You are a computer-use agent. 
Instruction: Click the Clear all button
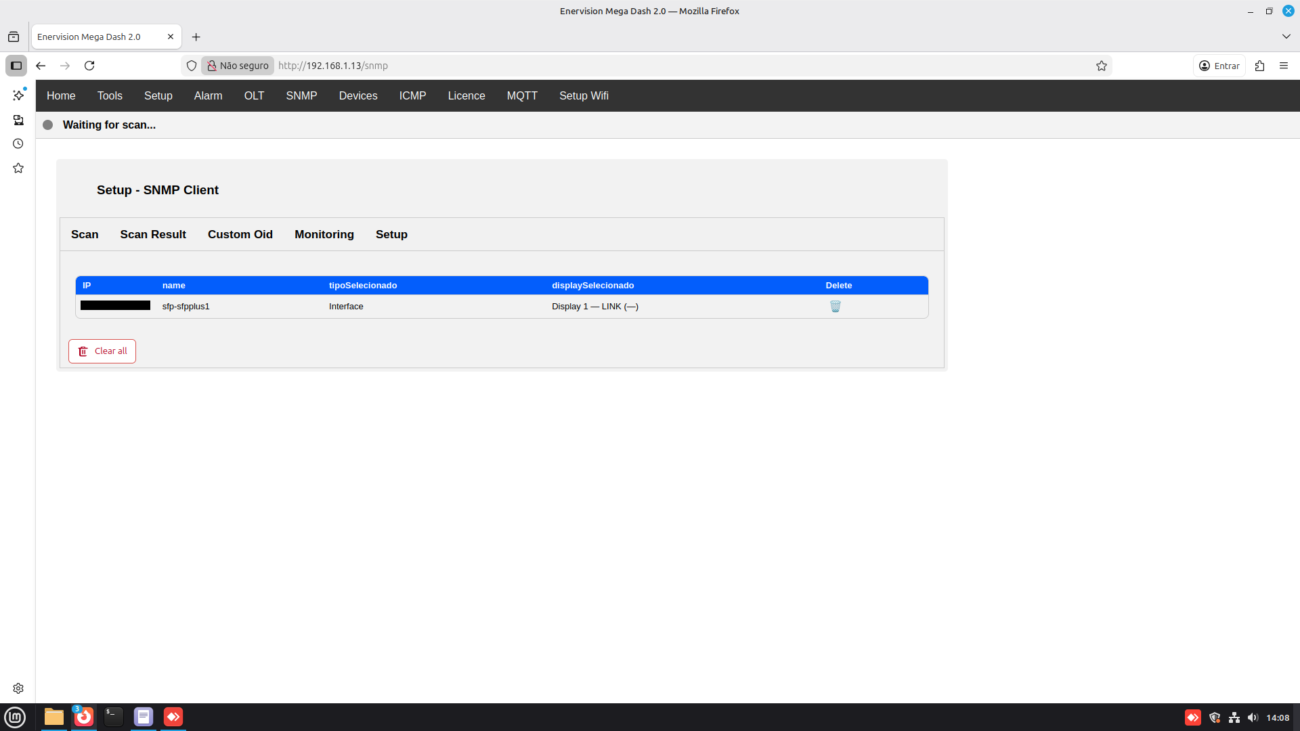coord(102,351)
